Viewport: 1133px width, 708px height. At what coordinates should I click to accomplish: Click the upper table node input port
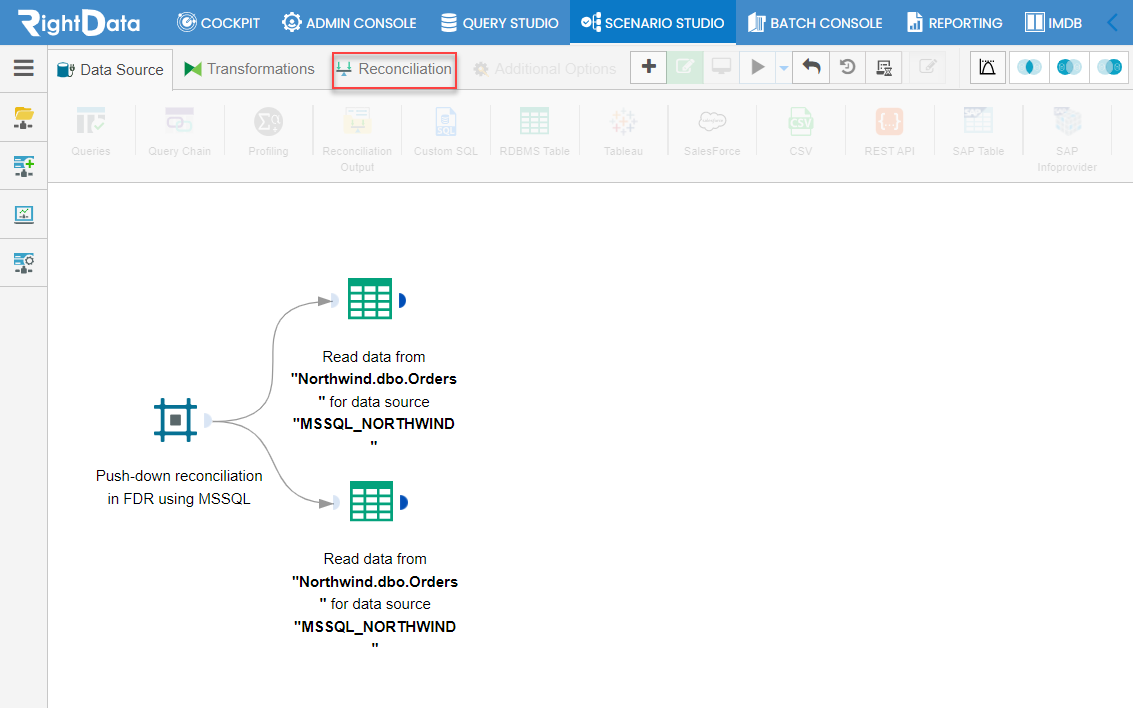pos(334,300)
